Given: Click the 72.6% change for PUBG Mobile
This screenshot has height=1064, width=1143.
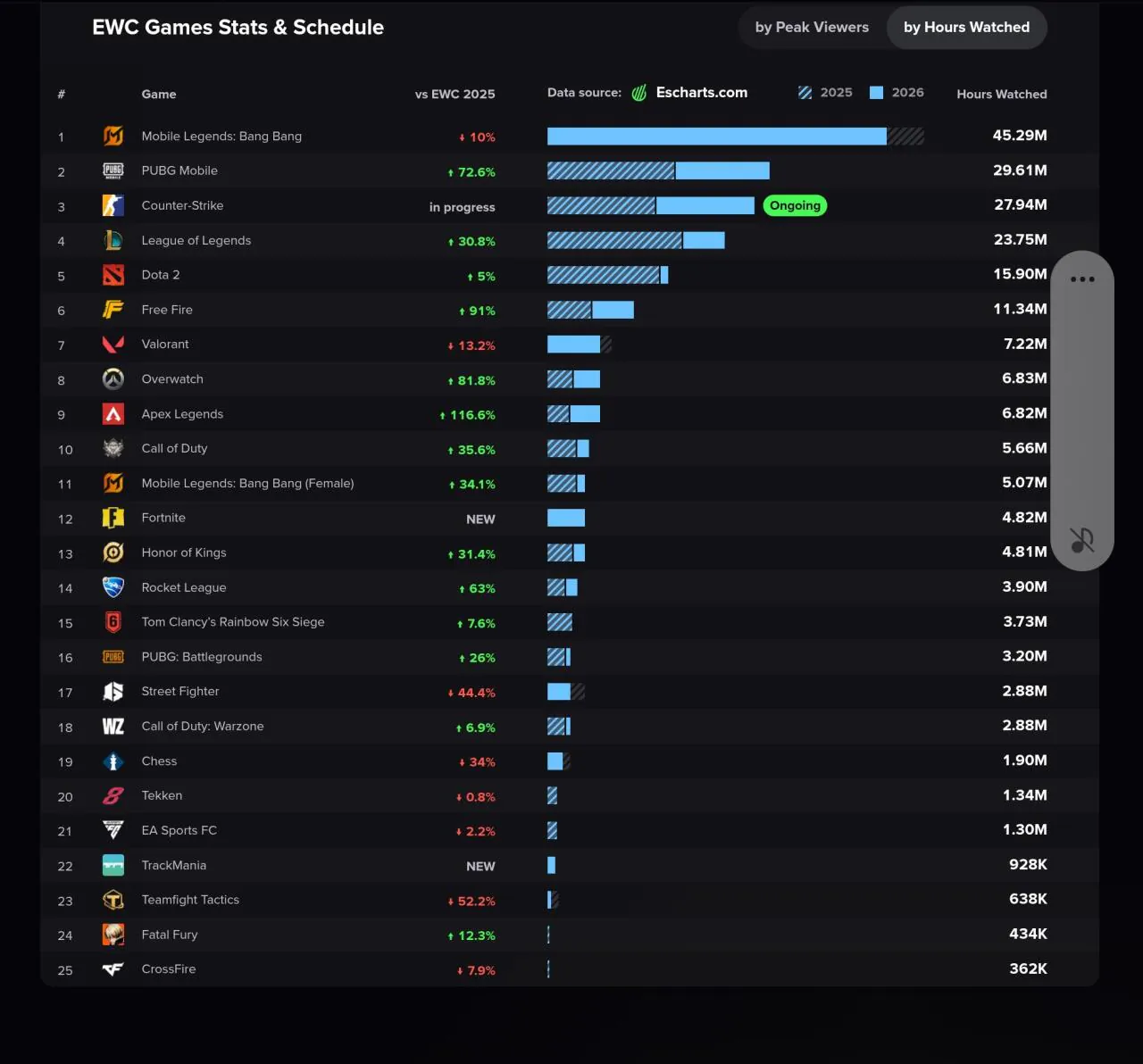Looking at the screenshot, I should tap(471, 172).
